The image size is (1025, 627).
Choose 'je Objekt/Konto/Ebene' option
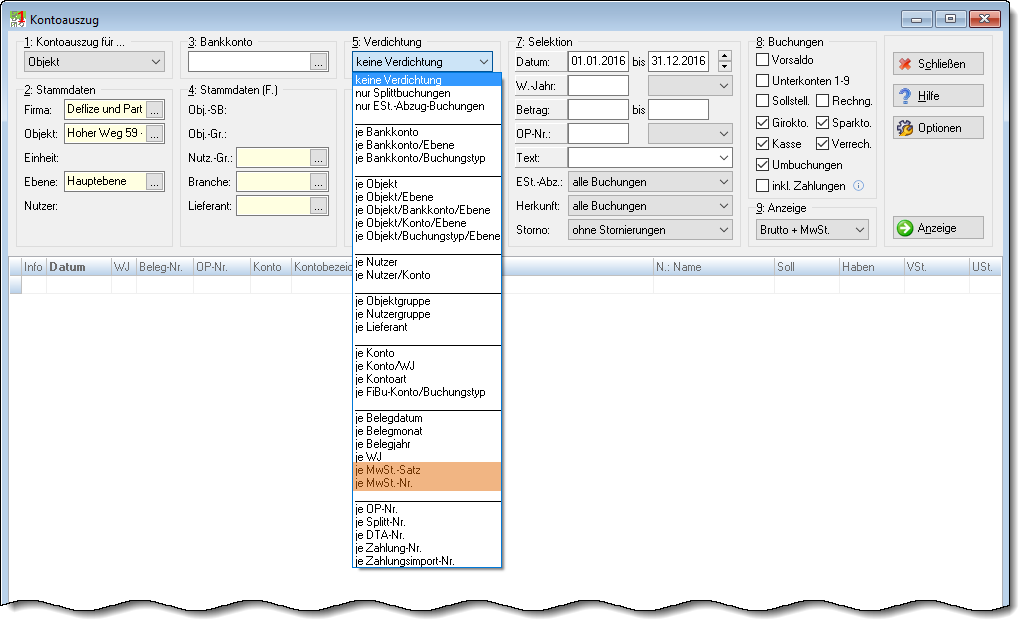(427, 223)
